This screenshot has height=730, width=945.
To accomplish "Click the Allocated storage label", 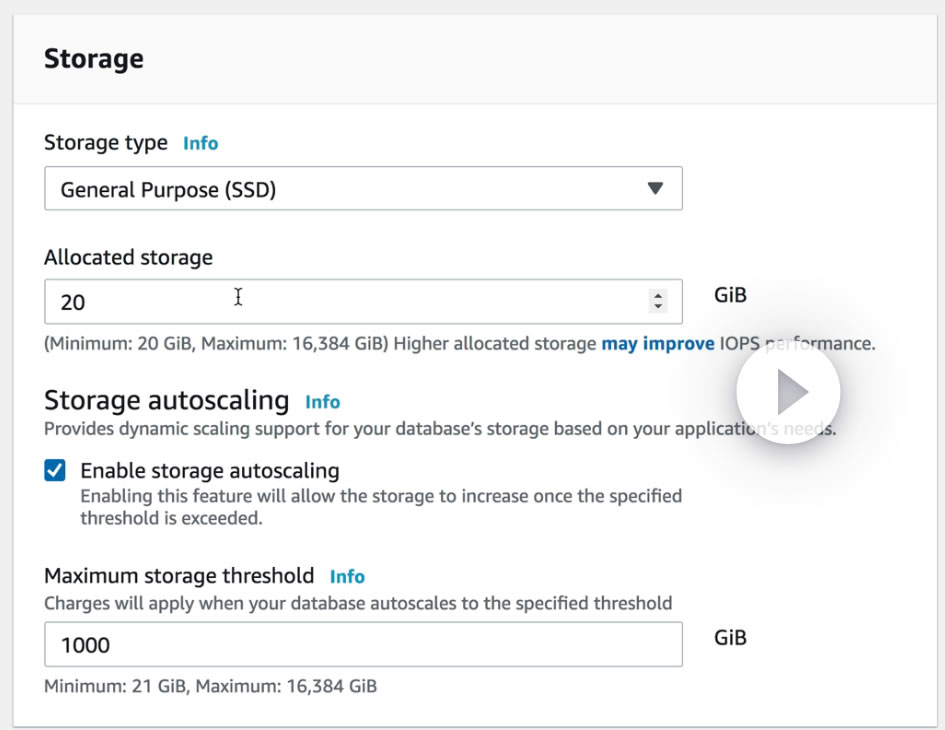I will (x=128, y=258).
